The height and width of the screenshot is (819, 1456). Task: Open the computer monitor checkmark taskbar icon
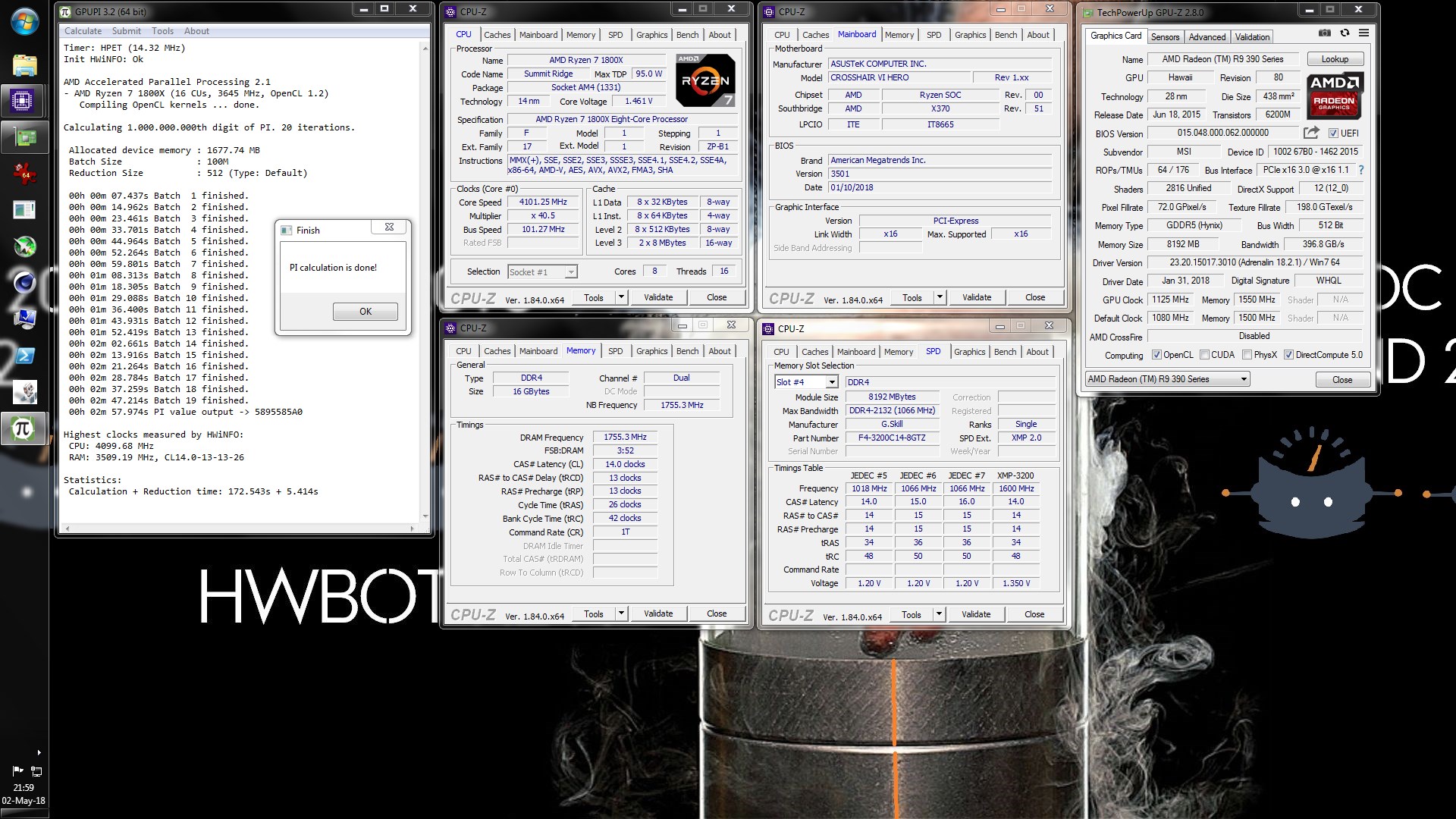(24, 319)
